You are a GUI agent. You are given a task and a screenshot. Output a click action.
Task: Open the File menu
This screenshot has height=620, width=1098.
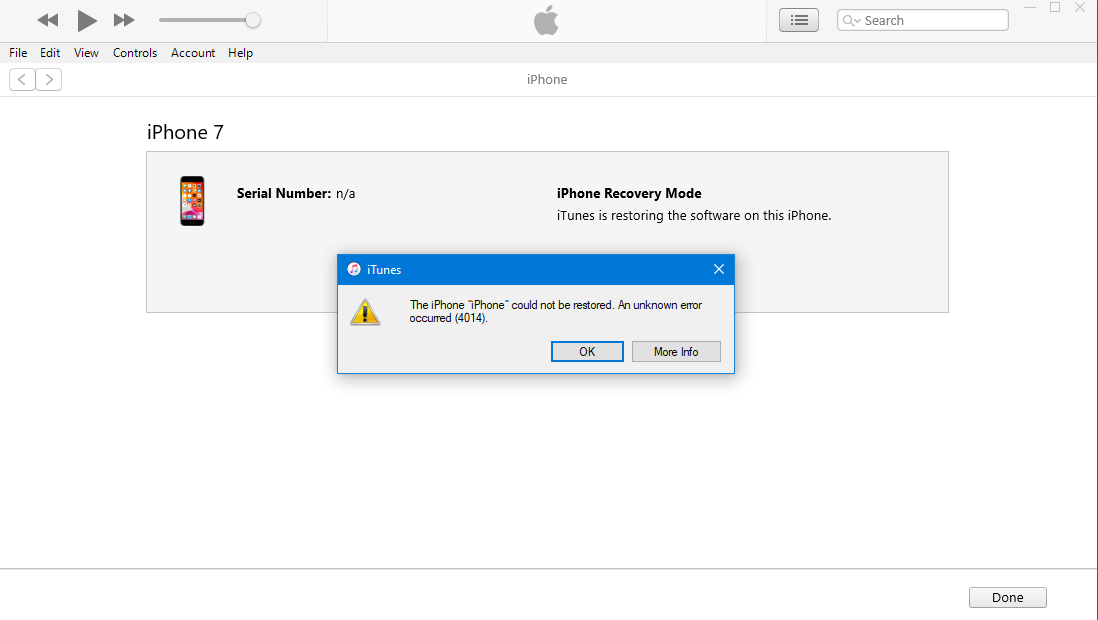(x=18, y=53)
